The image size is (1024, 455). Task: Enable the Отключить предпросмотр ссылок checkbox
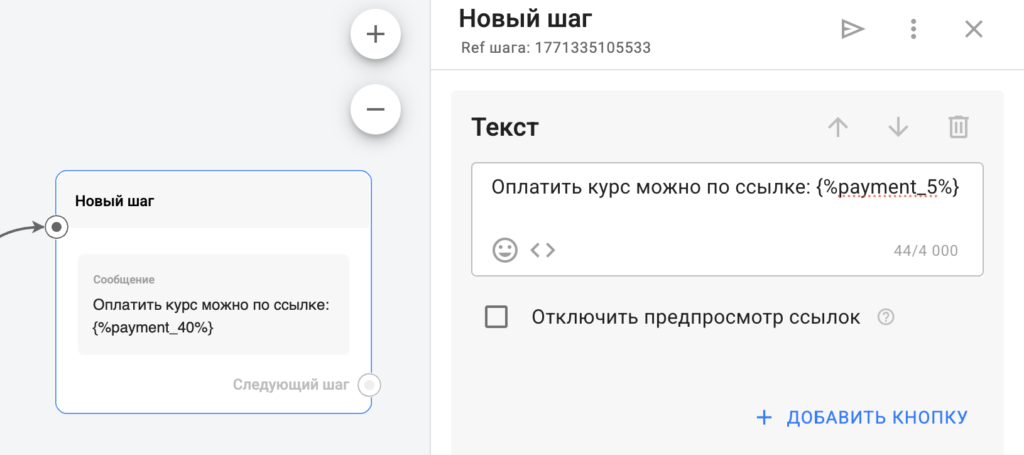(x=496, y=318)
